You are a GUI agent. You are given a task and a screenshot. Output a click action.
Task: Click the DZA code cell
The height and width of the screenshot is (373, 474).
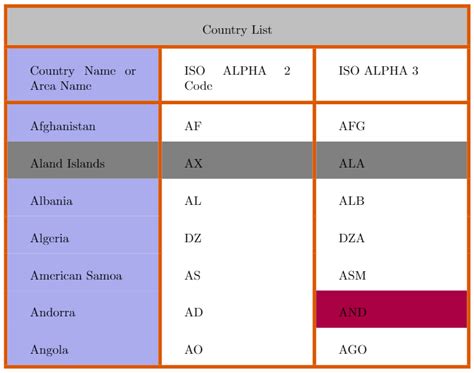[392, 235]
